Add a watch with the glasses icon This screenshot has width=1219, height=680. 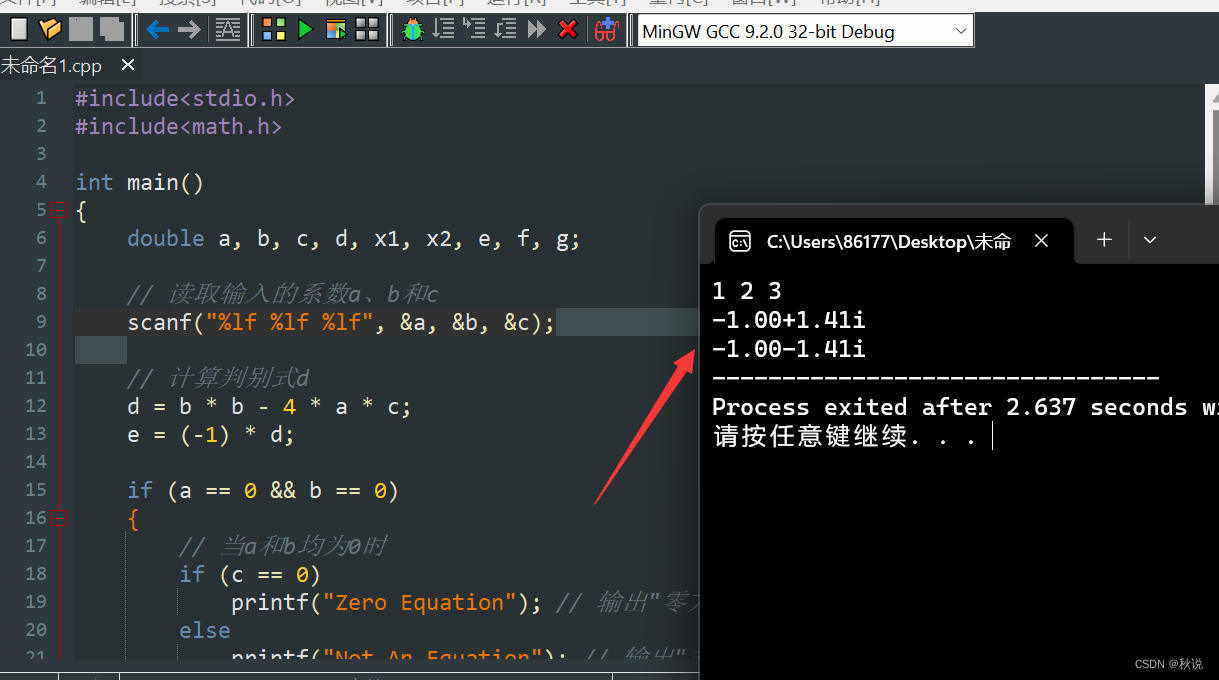pyautogui.click(x=606, y=30)
